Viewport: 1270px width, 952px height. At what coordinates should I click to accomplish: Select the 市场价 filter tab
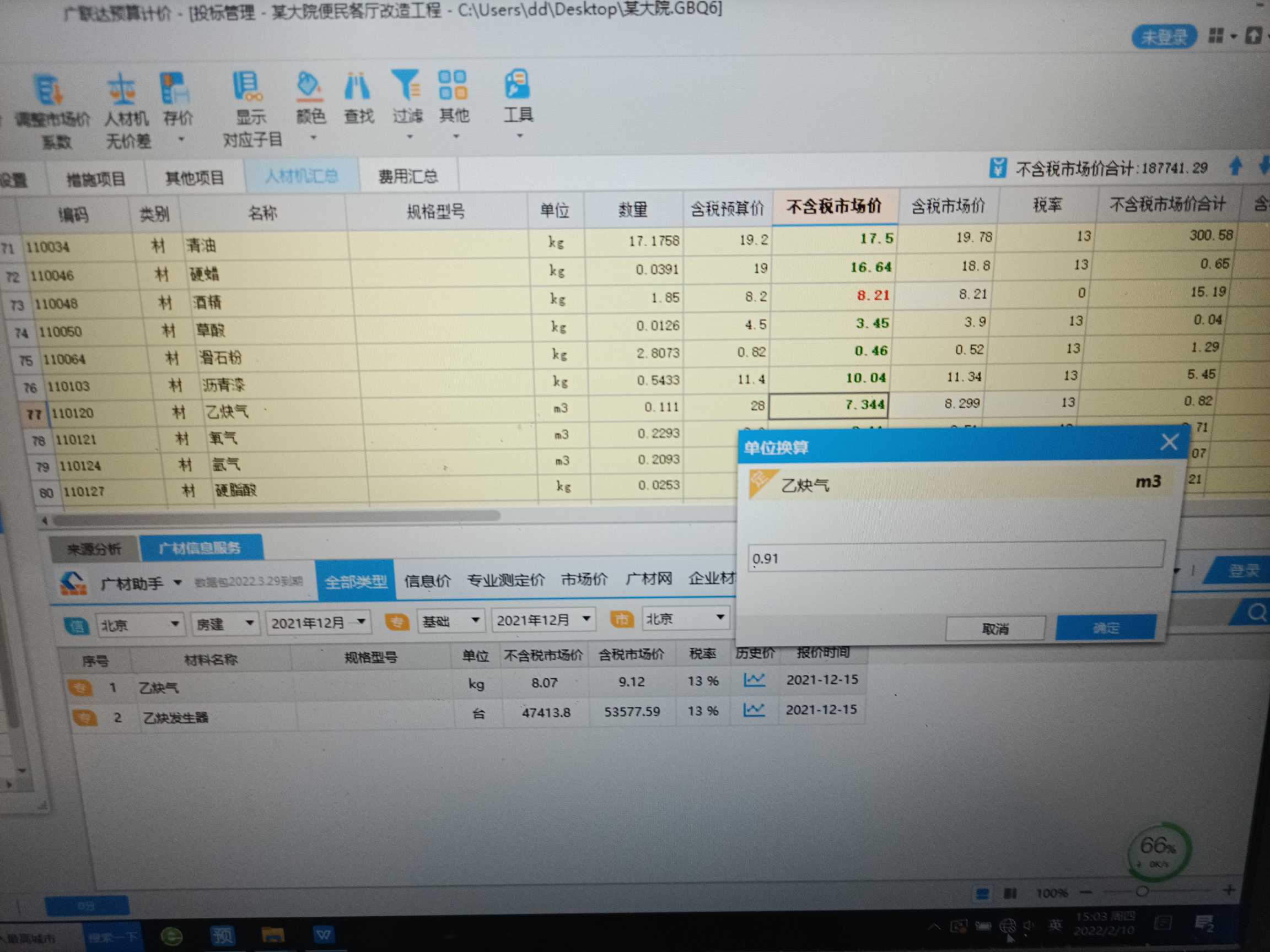[x=584, y=579]
